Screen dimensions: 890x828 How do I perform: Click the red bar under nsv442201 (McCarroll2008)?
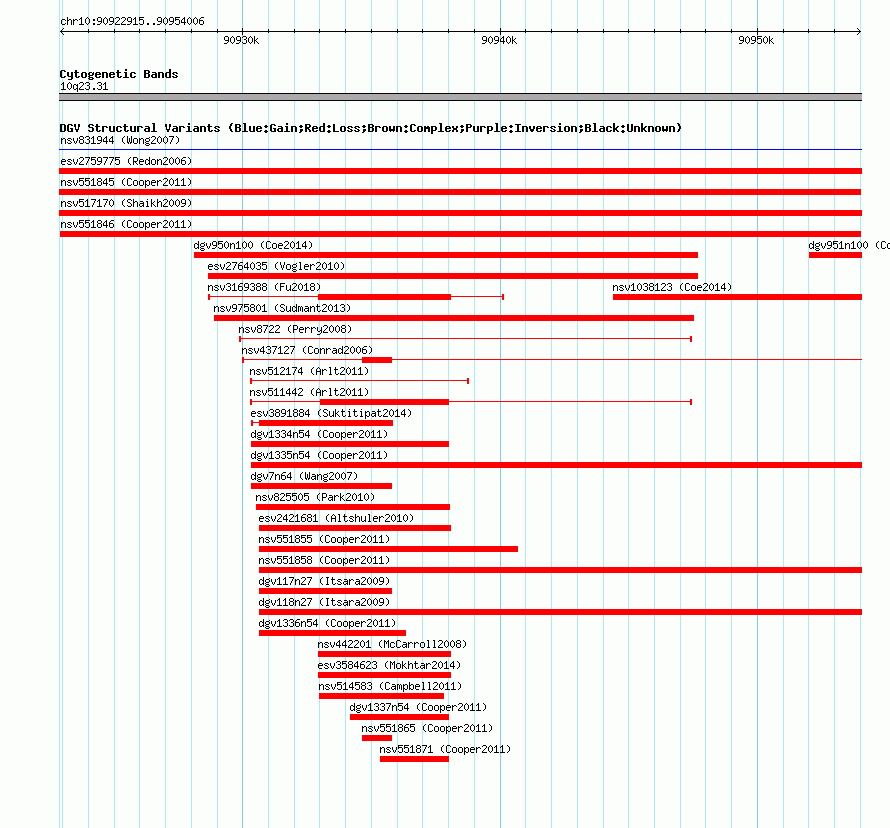pyautogui.click(x=384, y=654)
